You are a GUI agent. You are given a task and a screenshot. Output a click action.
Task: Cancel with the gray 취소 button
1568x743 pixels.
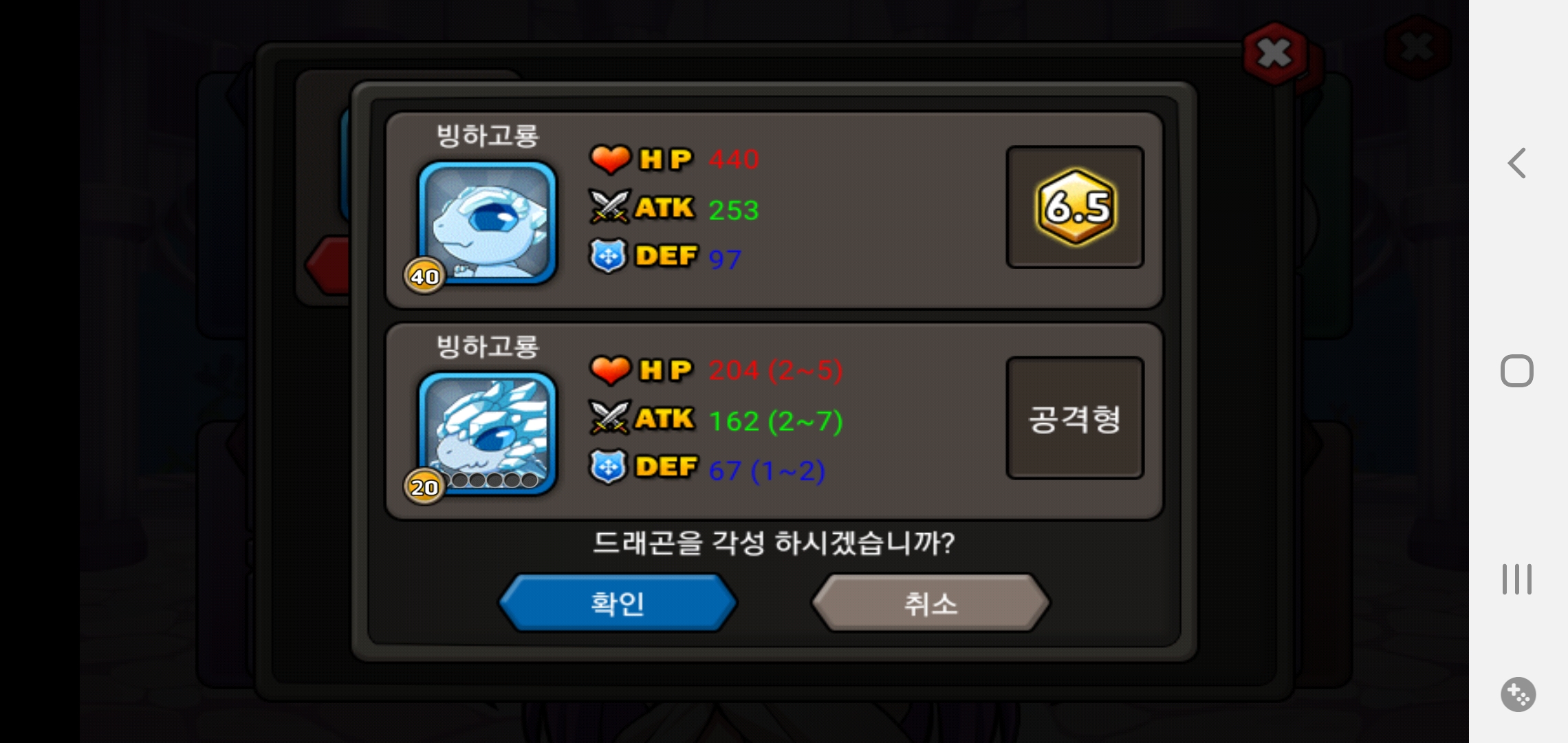[x=930, y=603]
